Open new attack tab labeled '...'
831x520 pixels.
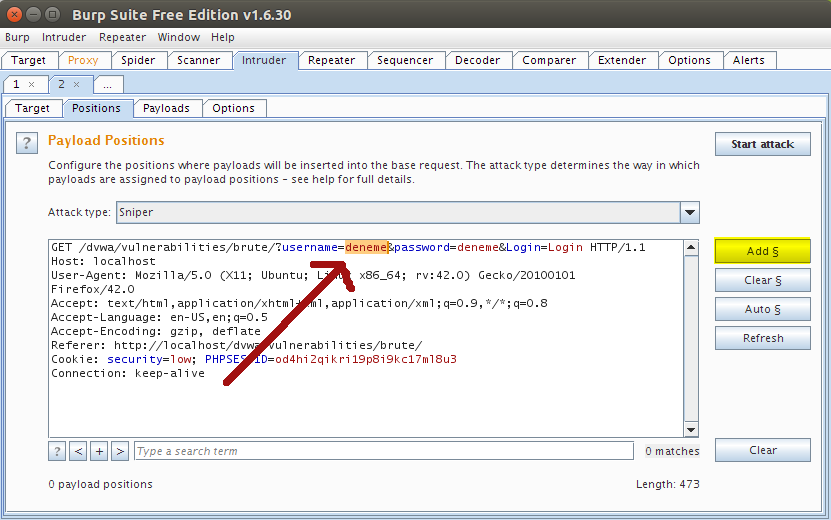108,85
